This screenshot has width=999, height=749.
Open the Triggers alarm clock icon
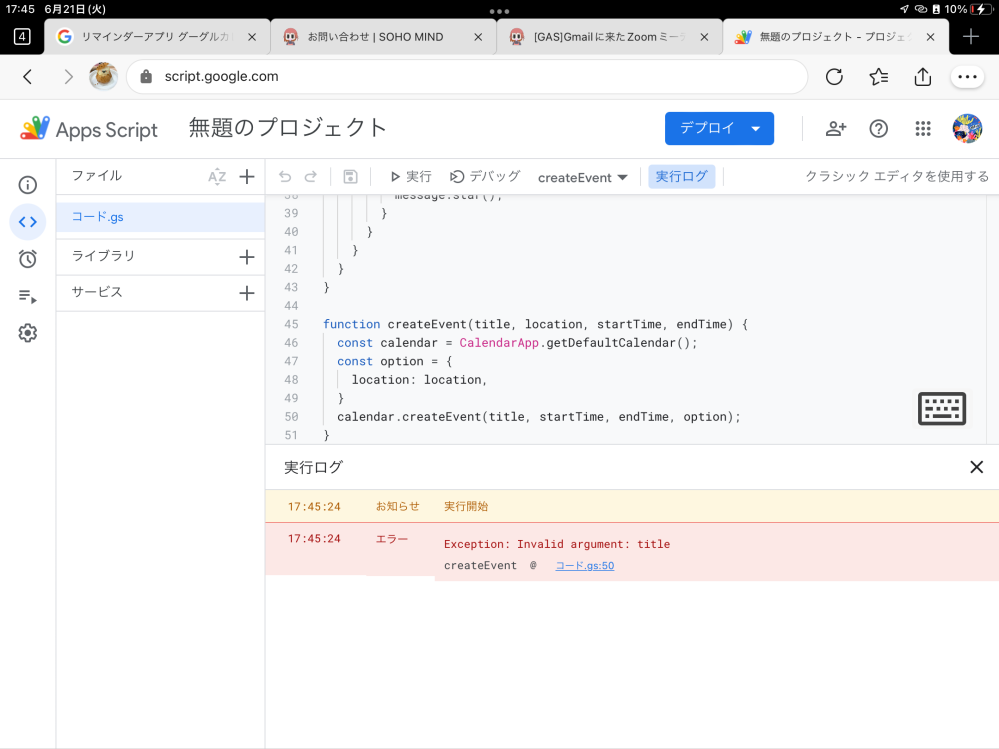(28, 259)
